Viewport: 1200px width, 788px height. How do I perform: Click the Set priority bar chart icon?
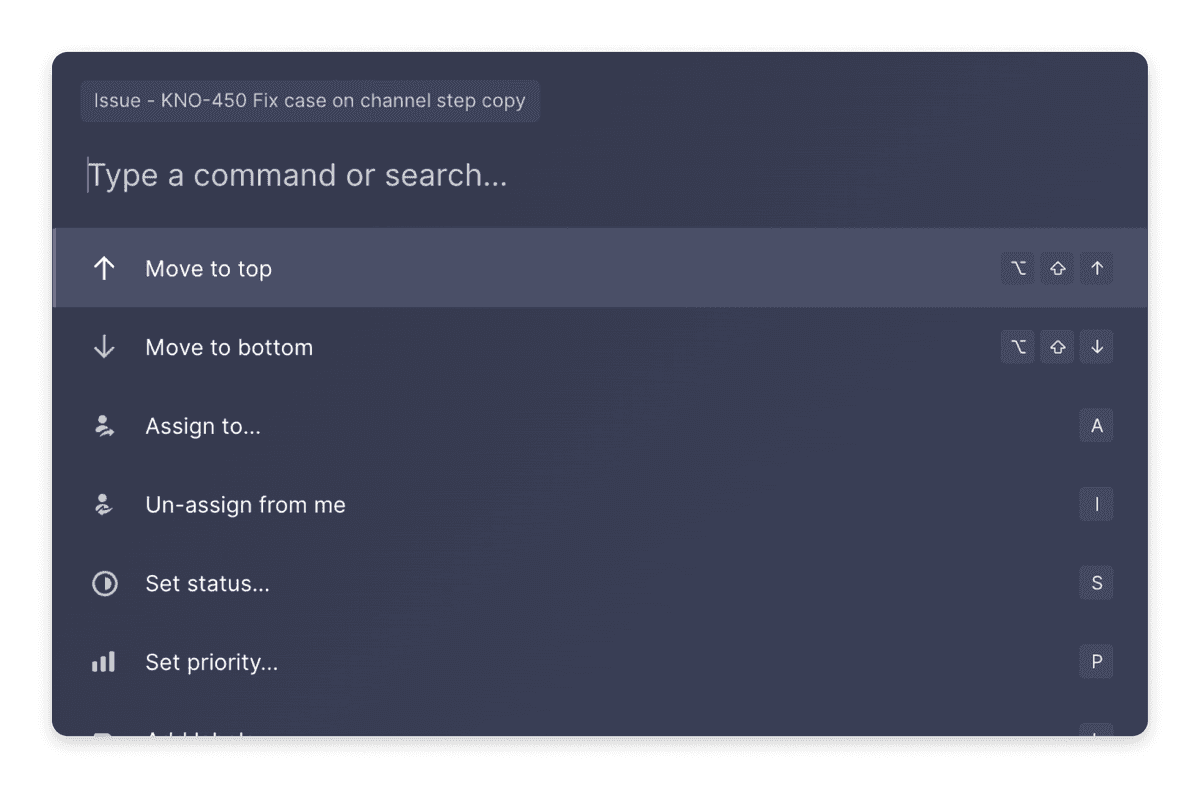click(x=104, y=662)
